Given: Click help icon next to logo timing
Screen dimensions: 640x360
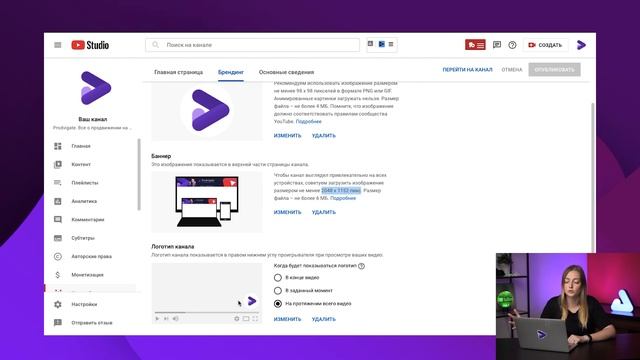Looking at the screenshot, I should pyautogui.click(x=361, y=266).
